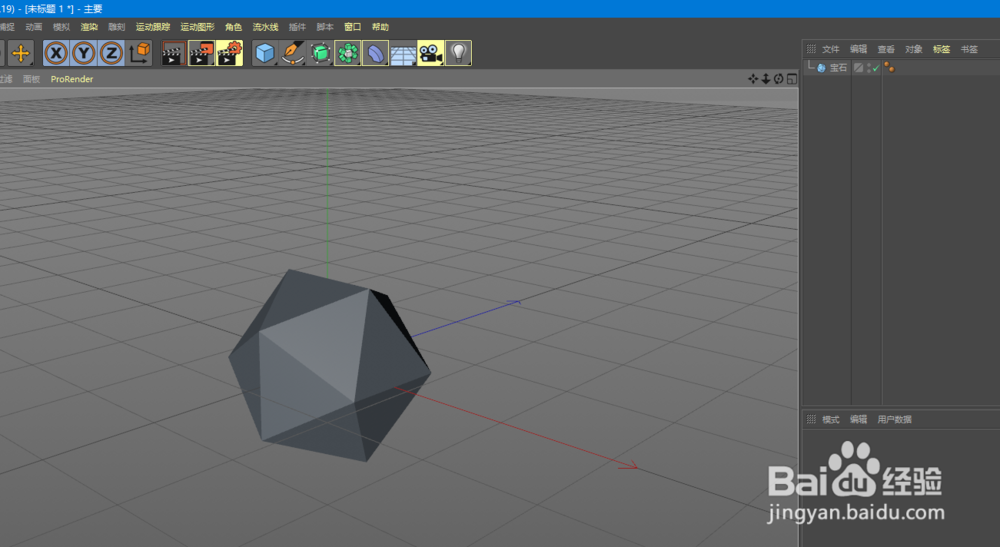Screen dimensions: 1000x547
Task: Add the green Array modeling object
Action: tap(348, 54)
